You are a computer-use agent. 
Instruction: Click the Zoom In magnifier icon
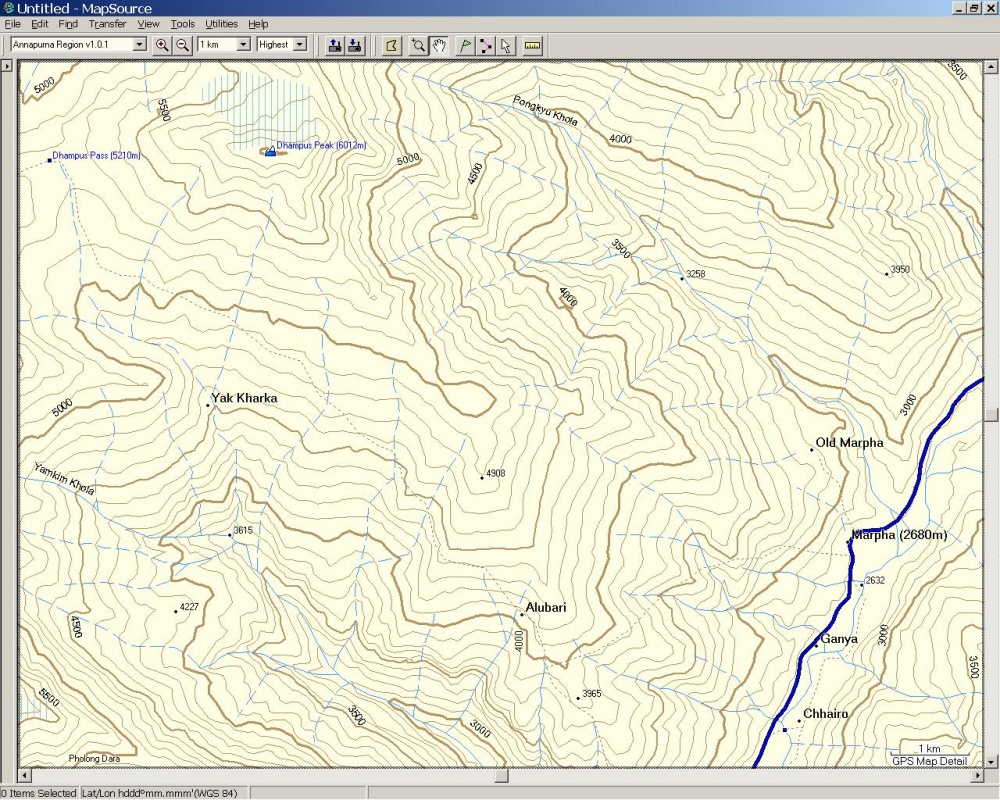point(162,45)
